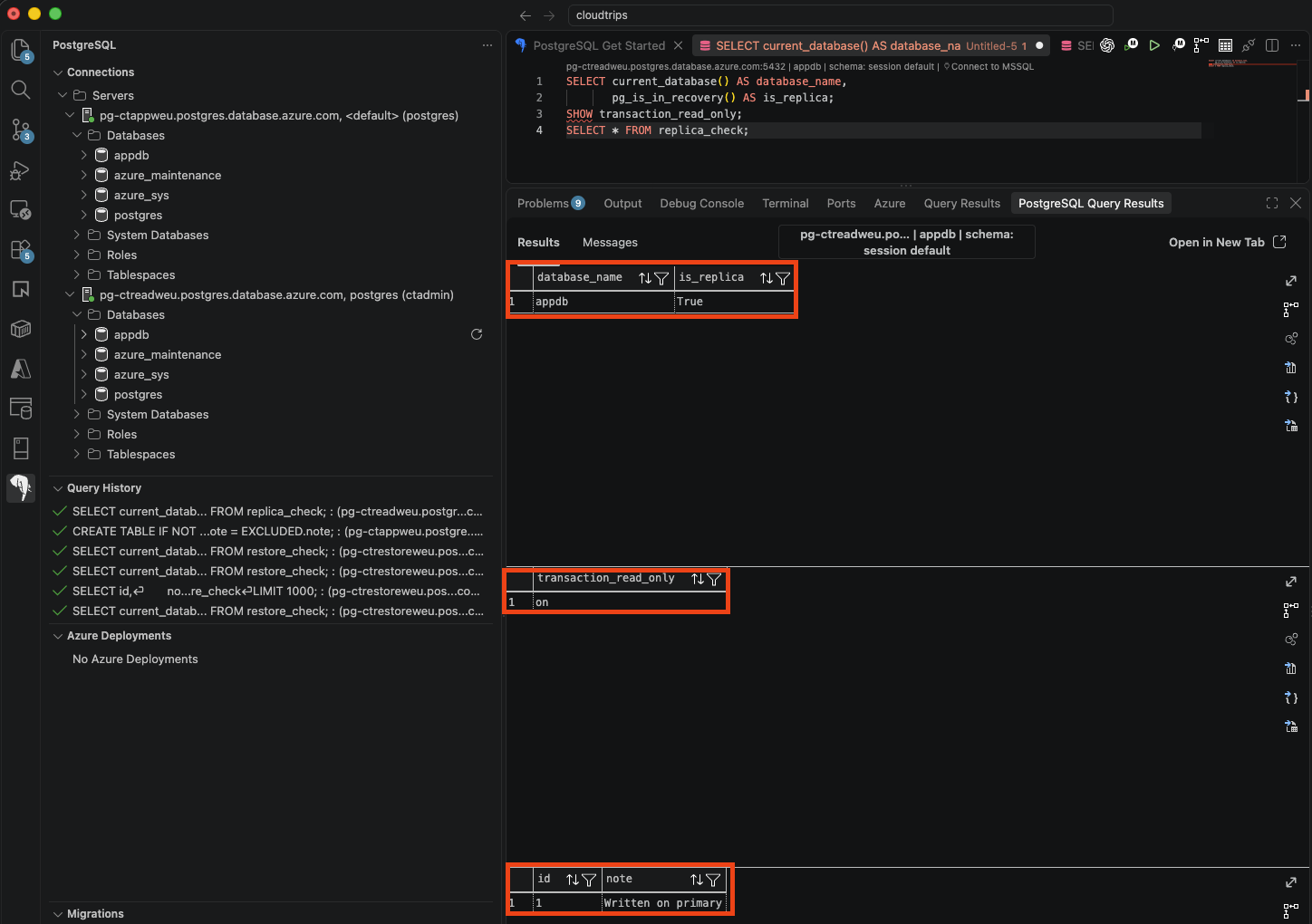Sort the id column

point(573,880)
